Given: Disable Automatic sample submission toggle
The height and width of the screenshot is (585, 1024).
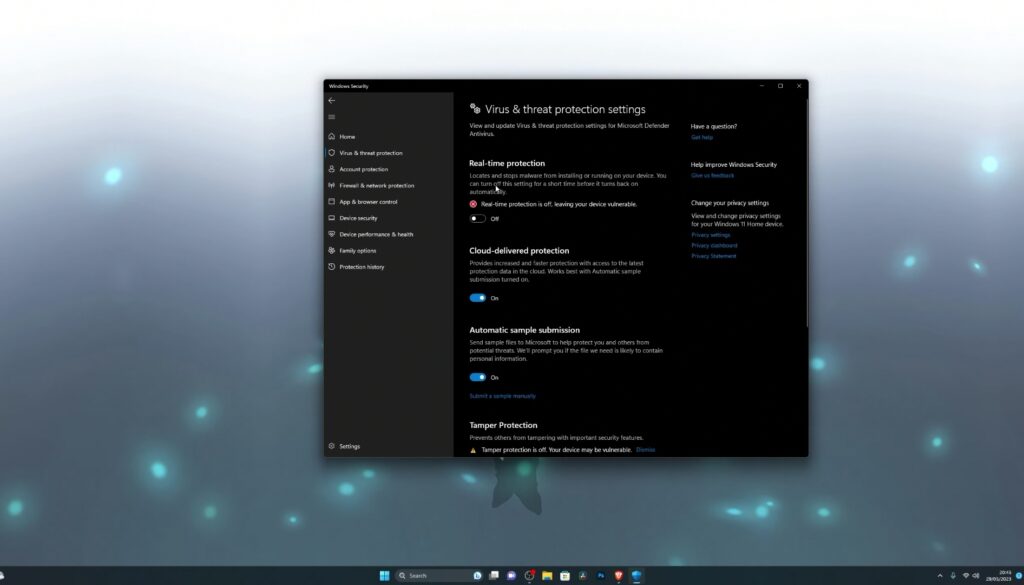Looking at the screenshot, I should click(477, 377).
